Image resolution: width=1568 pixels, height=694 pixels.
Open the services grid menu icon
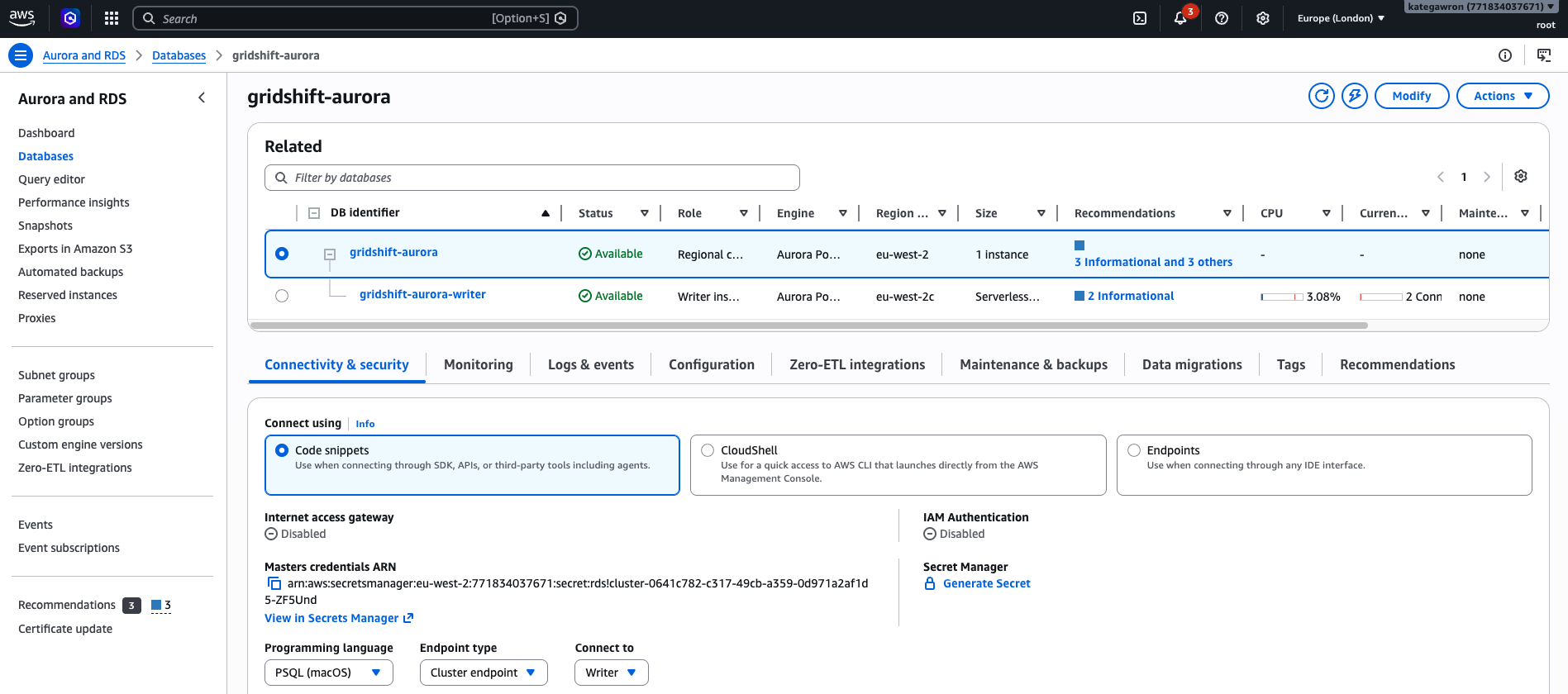(112, 18)
